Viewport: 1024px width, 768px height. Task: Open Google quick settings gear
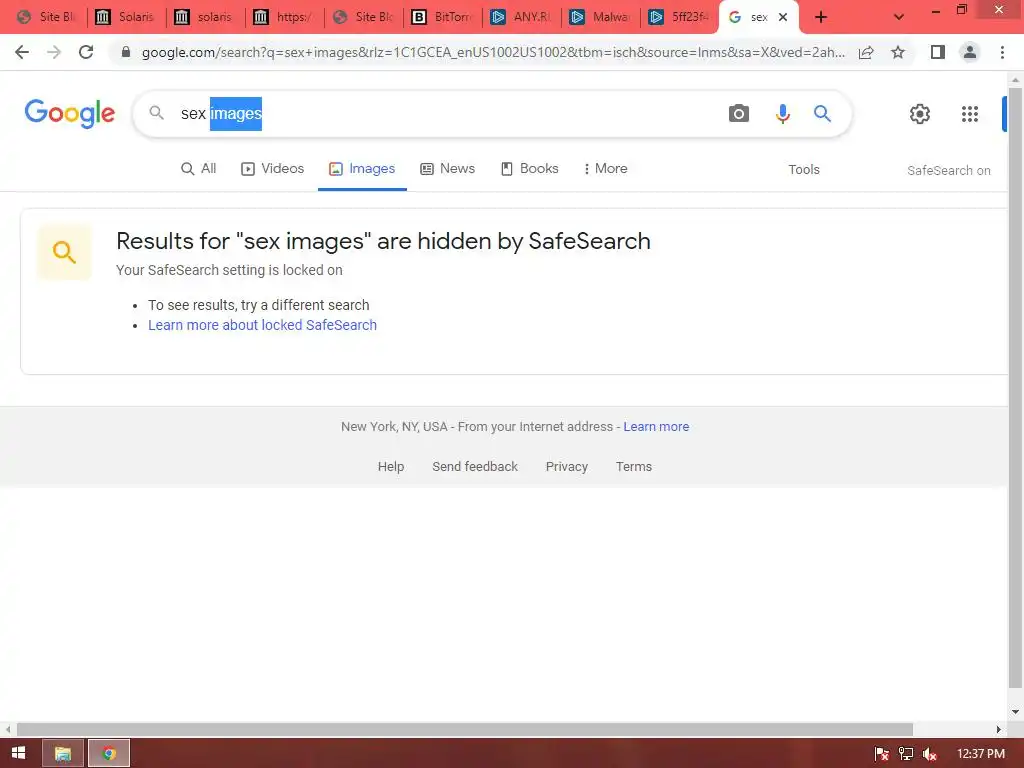pyautogui.click(x=920, y=114)
